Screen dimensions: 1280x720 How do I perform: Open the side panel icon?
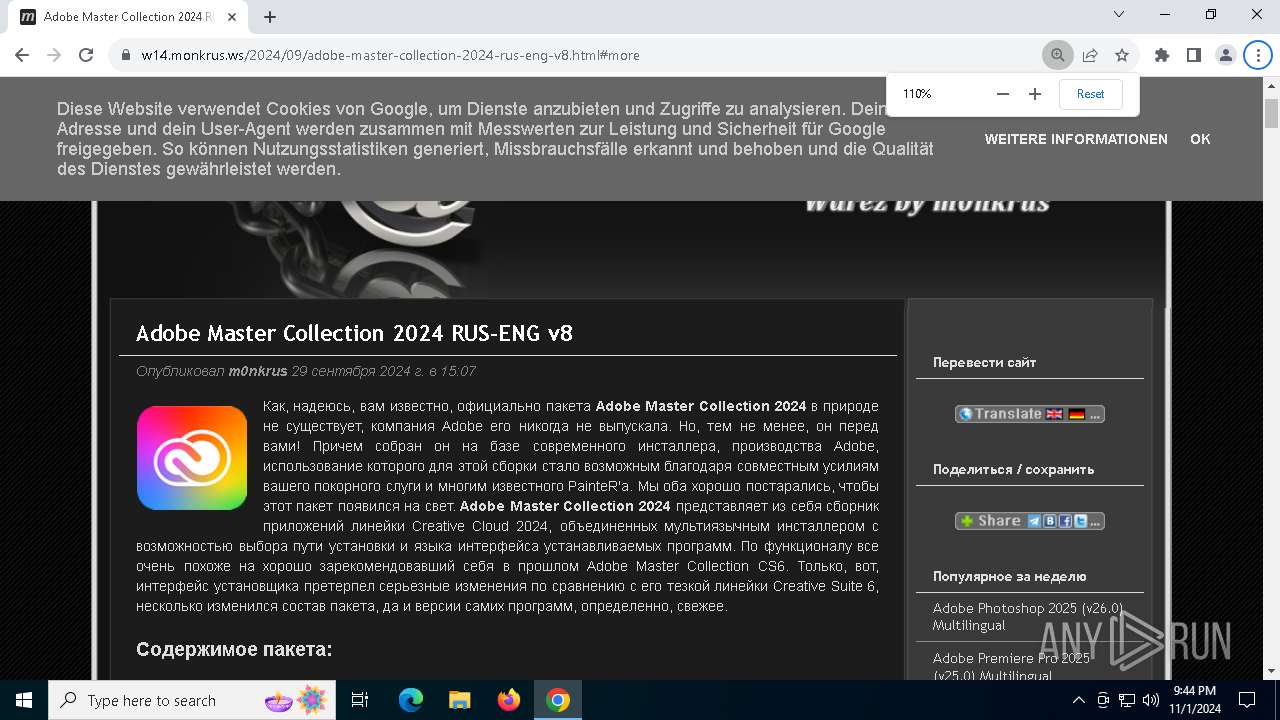tap(1194, 55)
